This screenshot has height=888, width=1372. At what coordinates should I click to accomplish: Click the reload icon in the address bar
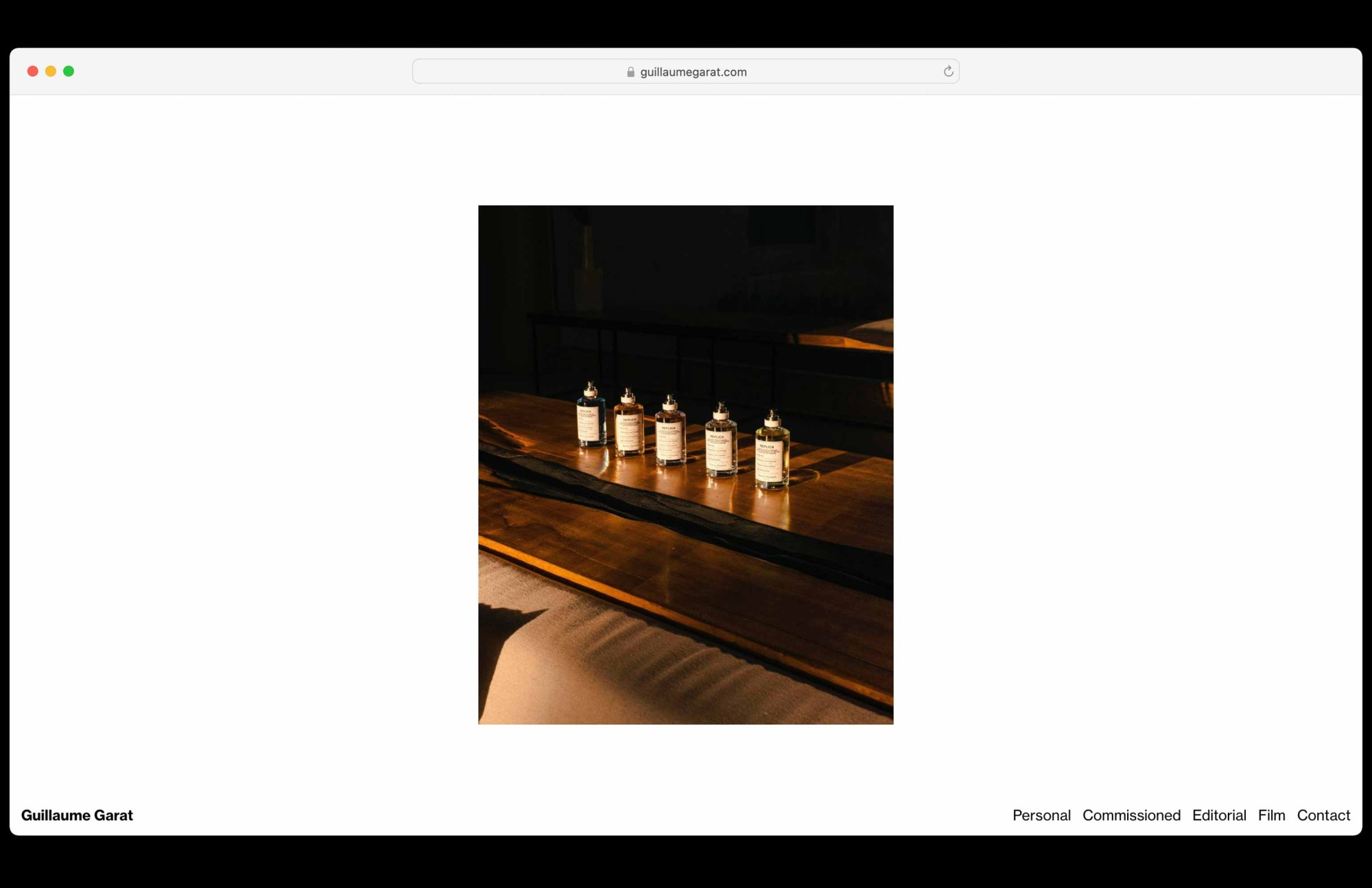tap(947, 71)
